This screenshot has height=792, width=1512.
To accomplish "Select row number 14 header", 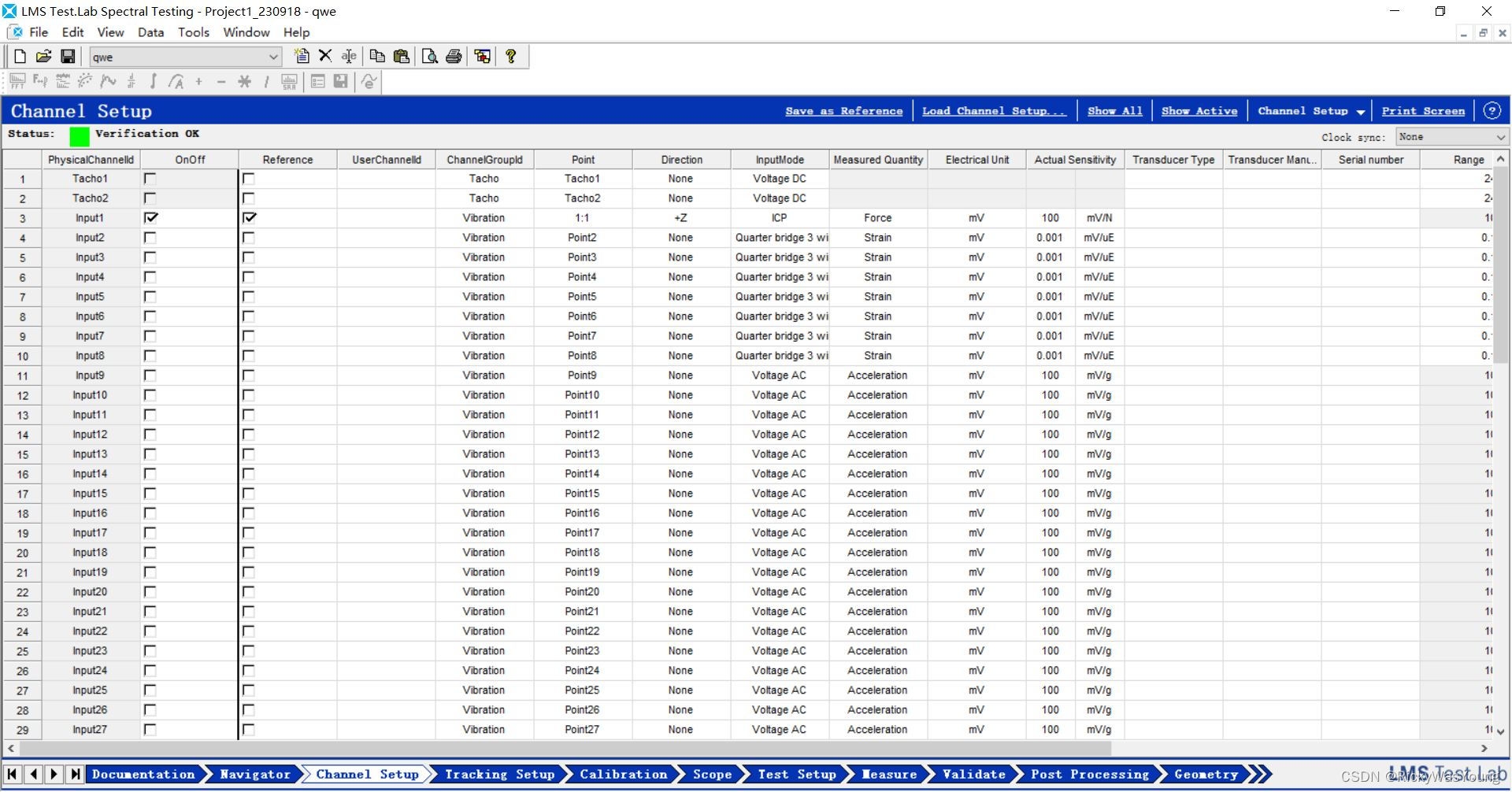I will 23,435.
